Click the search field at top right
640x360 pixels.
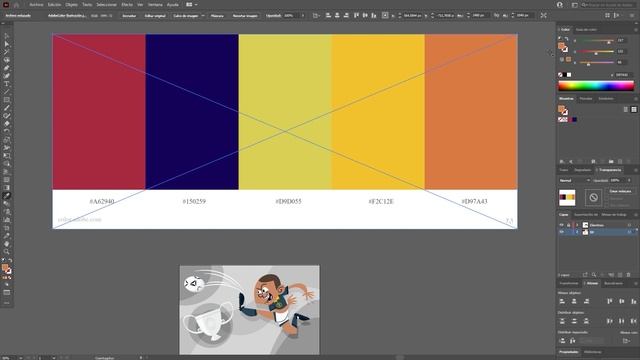pos(609,5)
